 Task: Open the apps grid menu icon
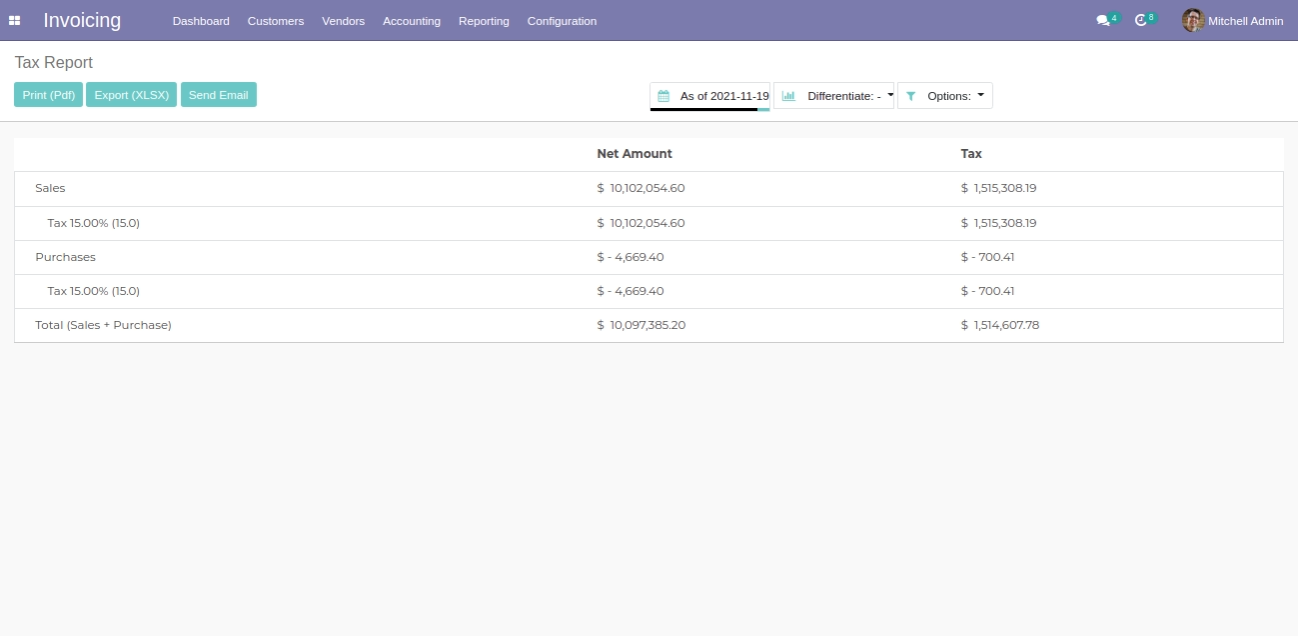pyautogui.click(x=15, y=20)
